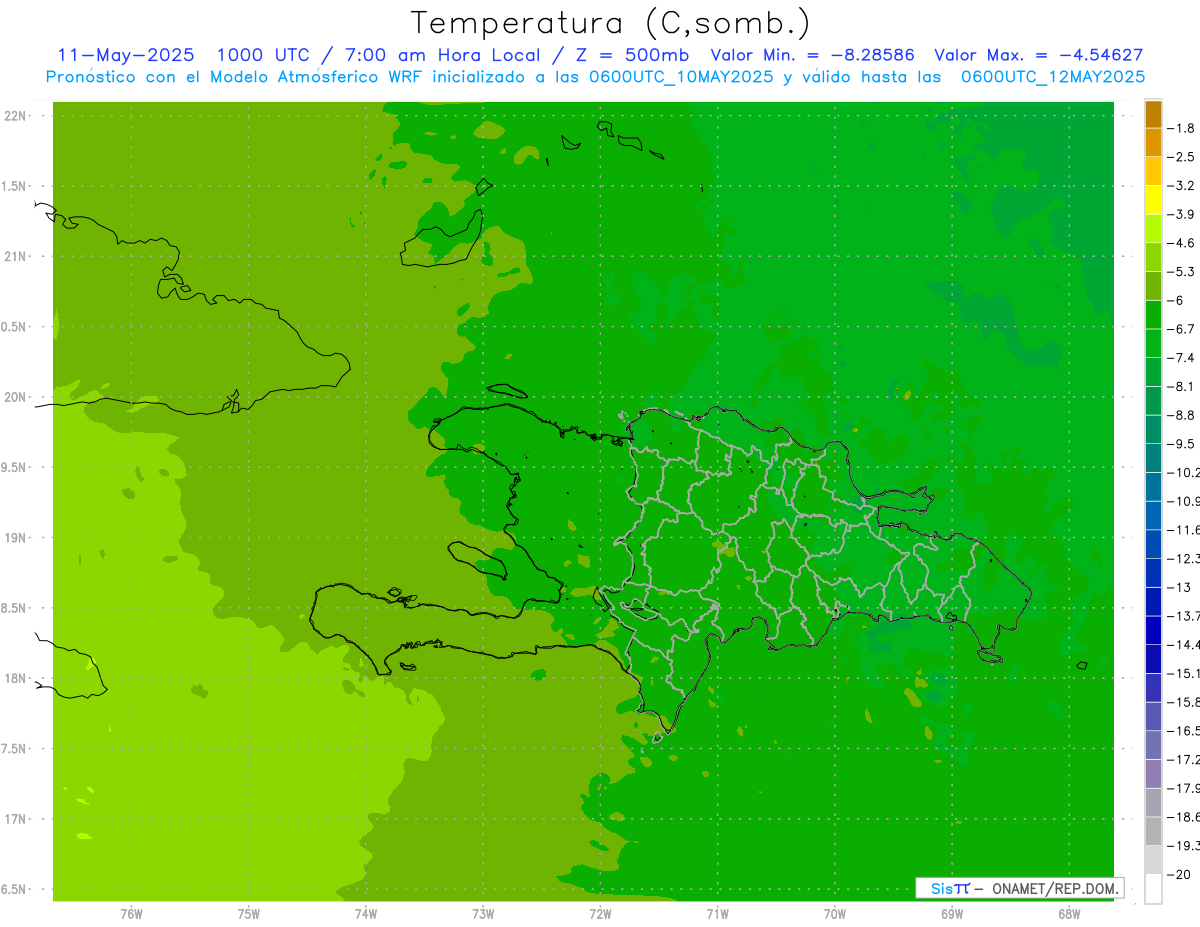Click the 19N latitude axis label
This screenshot has height=927, width=1200.
click(x=14, y=538)
